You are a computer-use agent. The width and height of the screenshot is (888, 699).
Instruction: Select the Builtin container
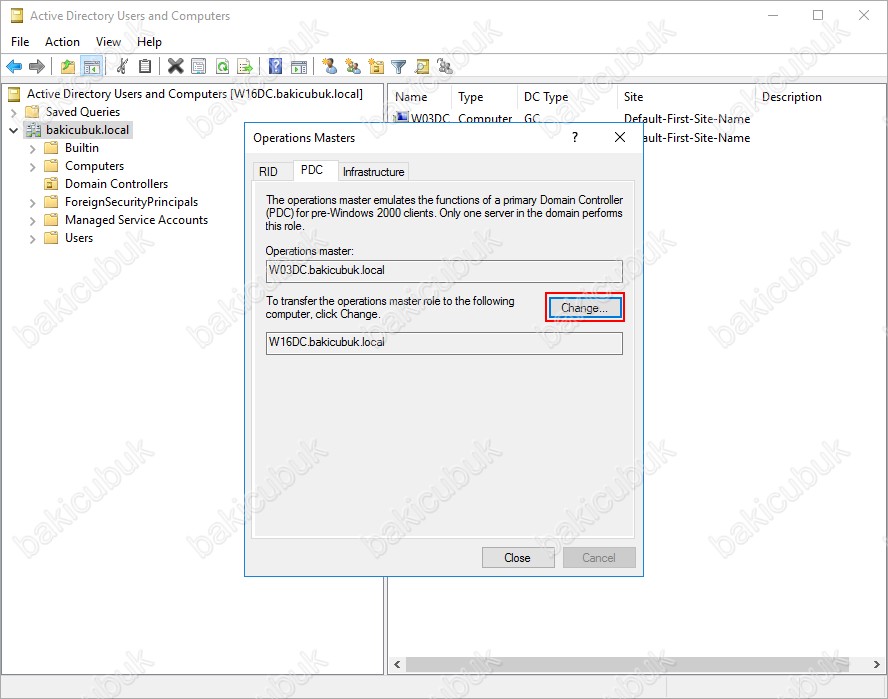82,148
